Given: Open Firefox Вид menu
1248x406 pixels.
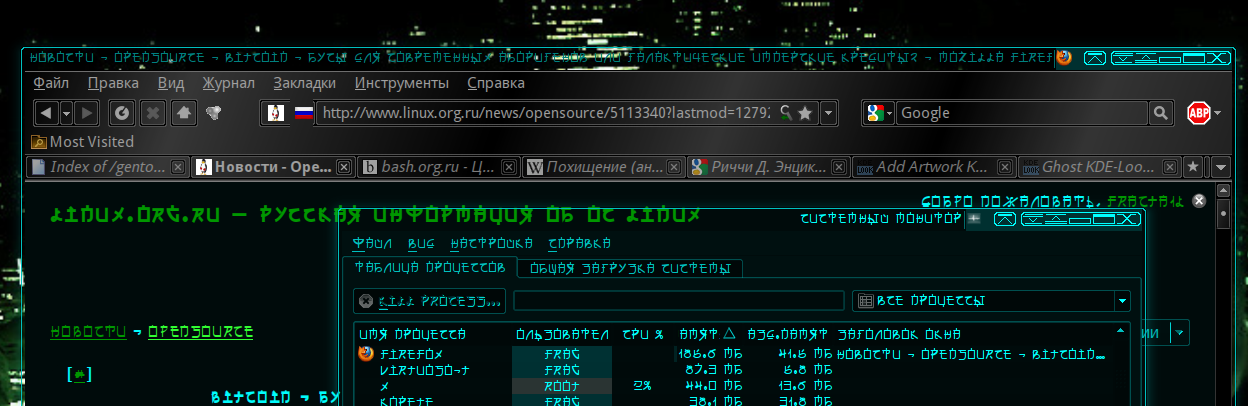Looking at the screenshot, I should click(171, 83).
